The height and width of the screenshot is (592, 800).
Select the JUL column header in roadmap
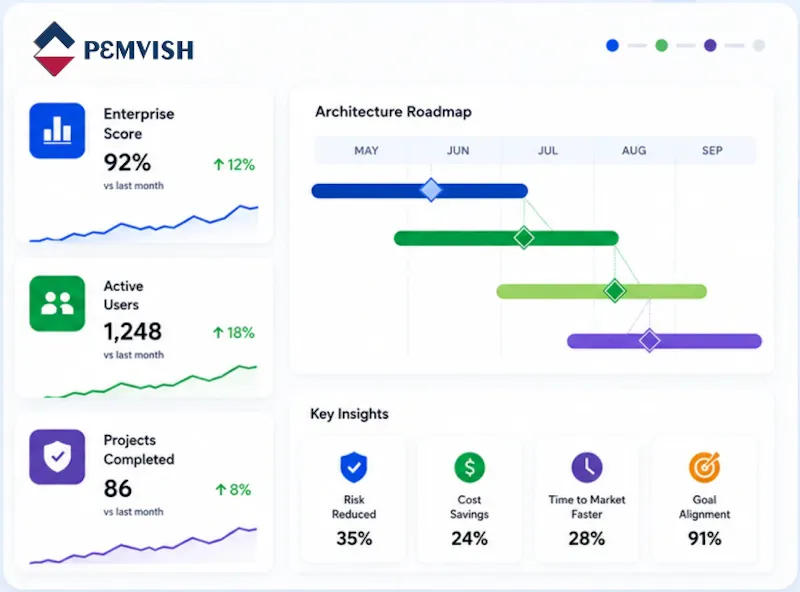[x=547, y=151]
